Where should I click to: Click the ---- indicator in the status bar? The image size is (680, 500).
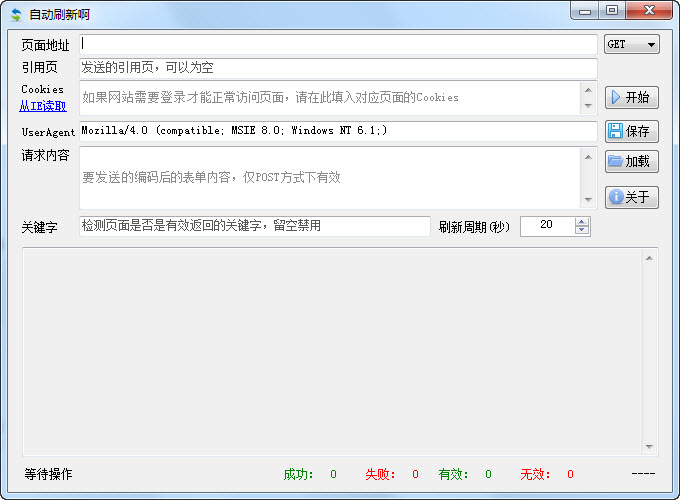tap(643, 474)
